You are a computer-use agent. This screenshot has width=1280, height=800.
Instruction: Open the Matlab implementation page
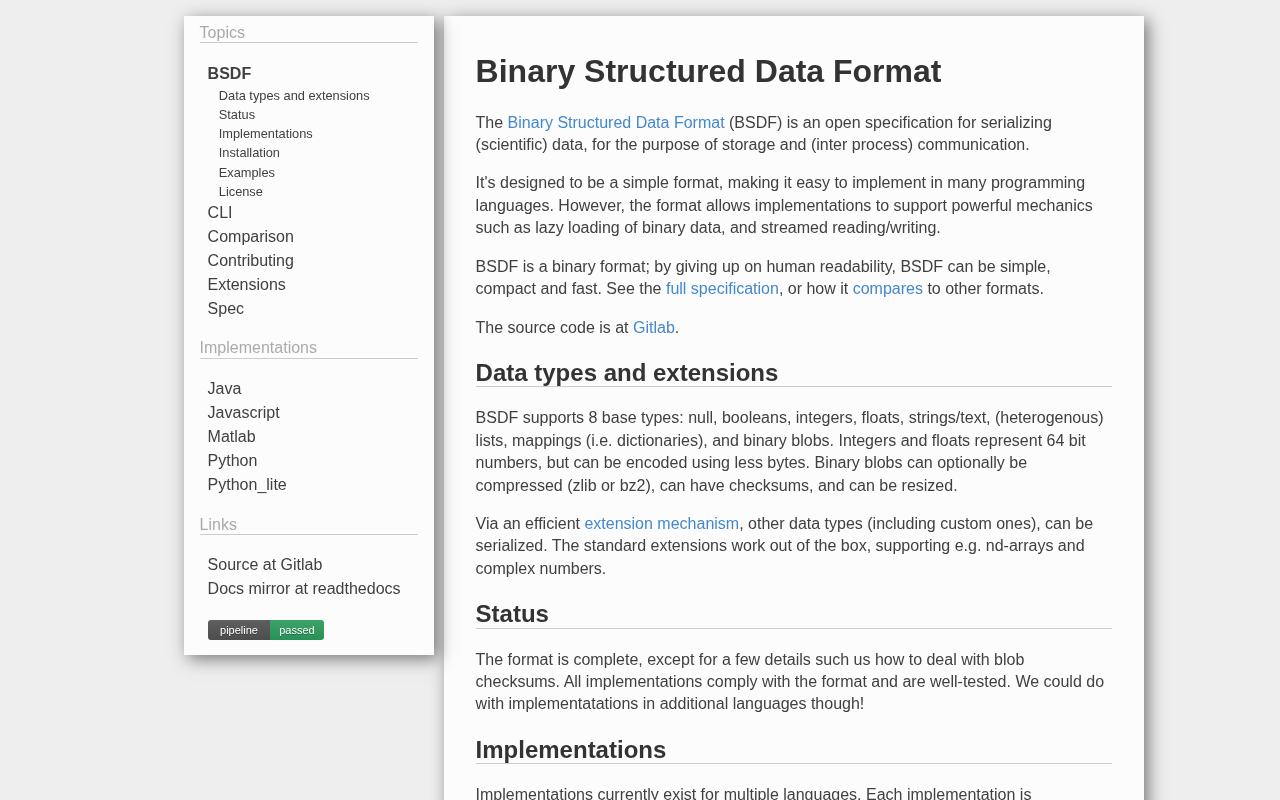click(x=231, y=437)
